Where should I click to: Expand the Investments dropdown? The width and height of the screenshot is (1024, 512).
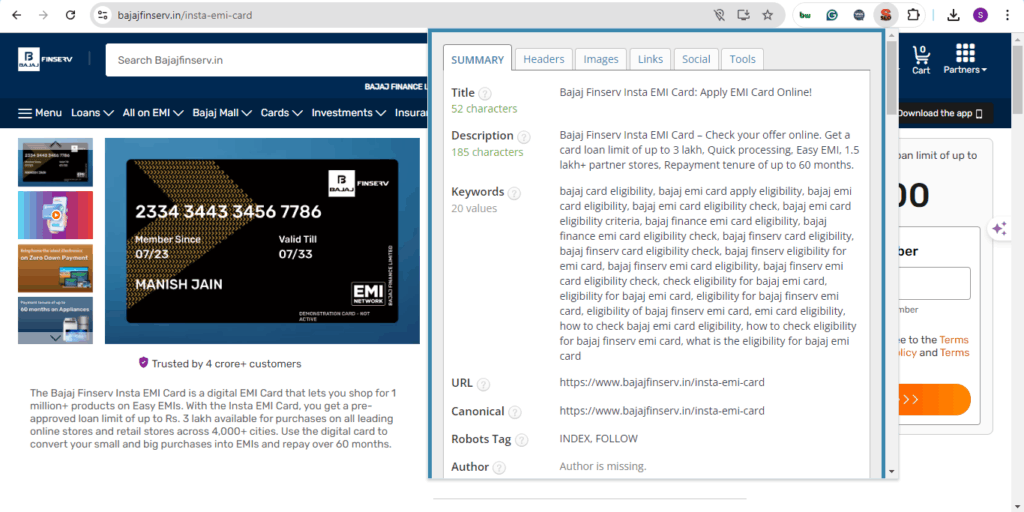(x=349, y=113)
